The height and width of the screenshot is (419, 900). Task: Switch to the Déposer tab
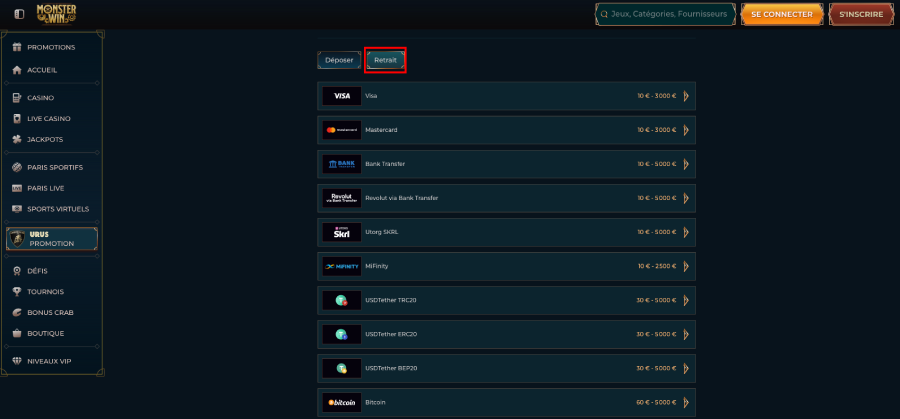pos(339,60)
